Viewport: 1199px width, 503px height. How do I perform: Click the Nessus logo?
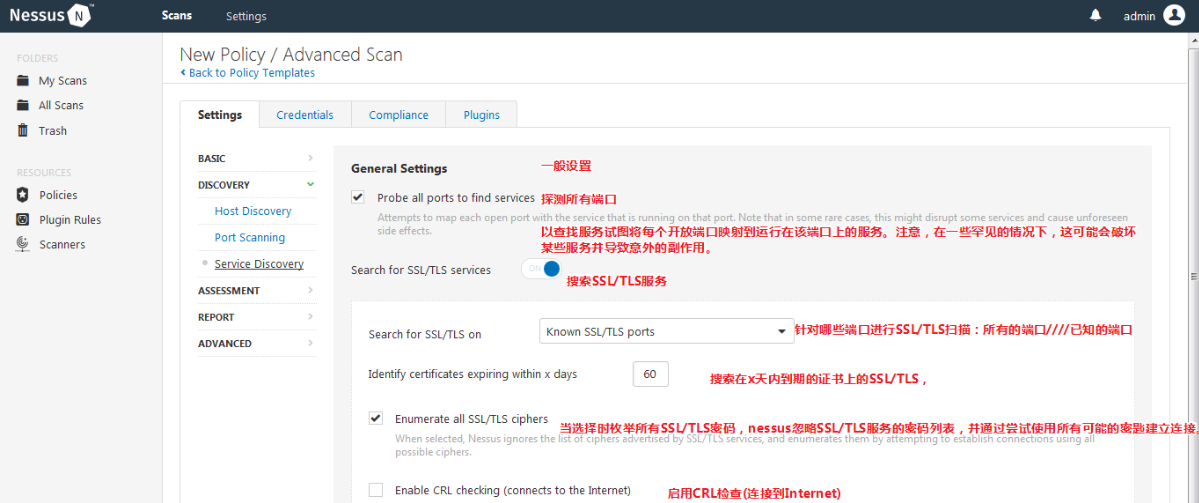(x=51, y=15)
